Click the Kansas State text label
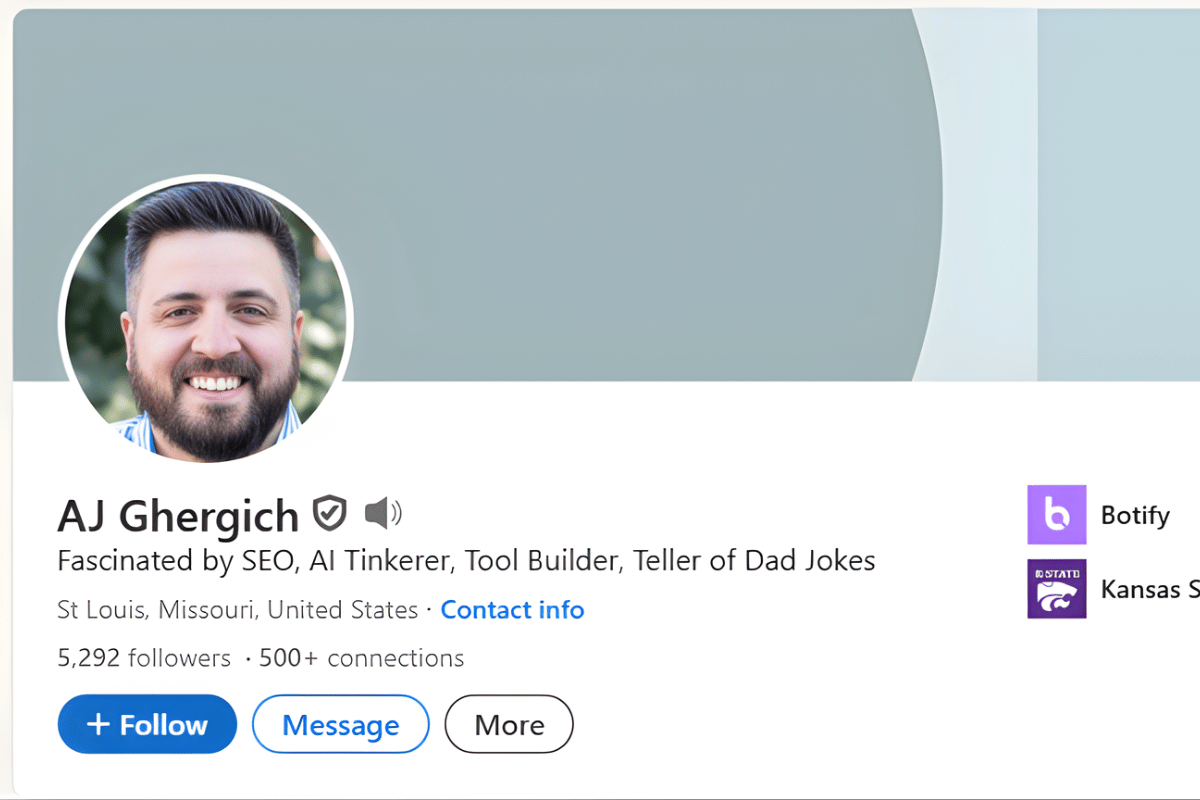The width and height of the screenshot is (1200, 800). [x=1148, y=589]
